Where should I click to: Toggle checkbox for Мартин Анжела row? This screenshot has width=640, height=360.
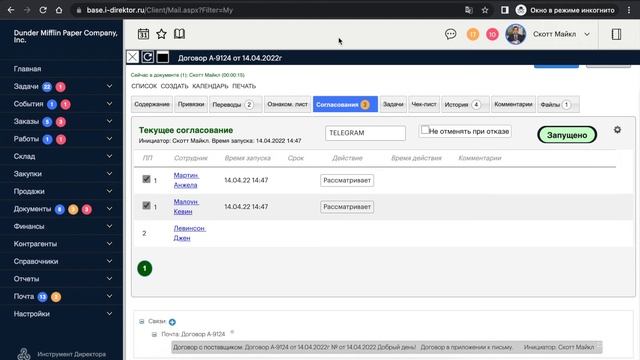point(146,179)
